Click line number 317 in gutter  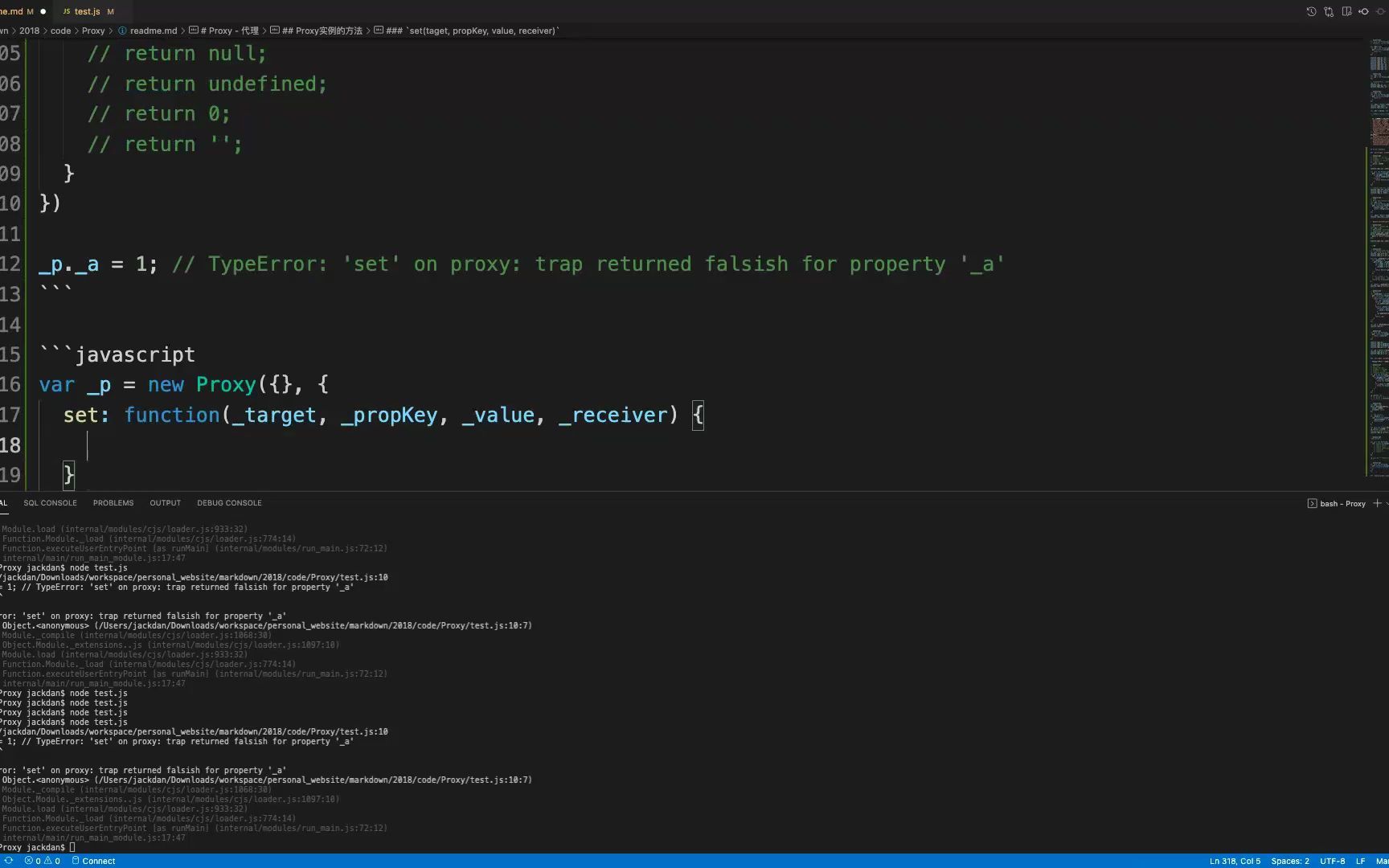coord(10,416)
